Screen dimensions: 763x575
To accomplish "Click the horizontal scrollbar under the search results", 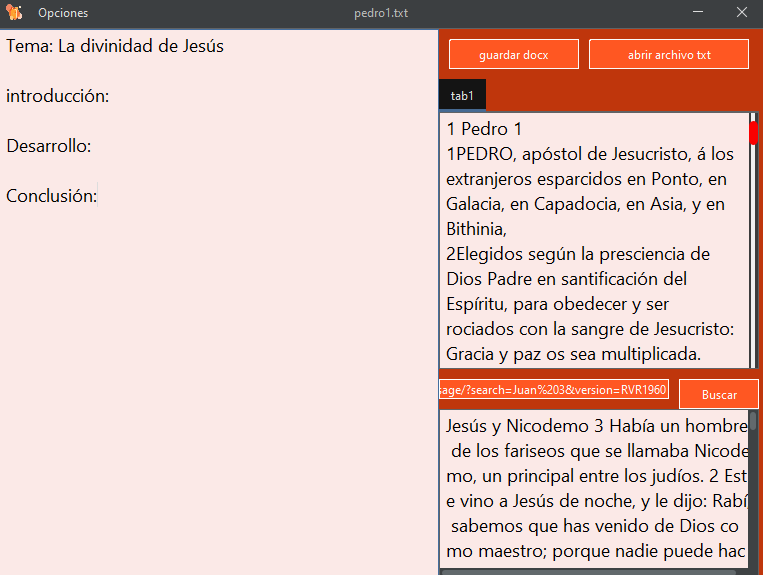I will (589, 572).
